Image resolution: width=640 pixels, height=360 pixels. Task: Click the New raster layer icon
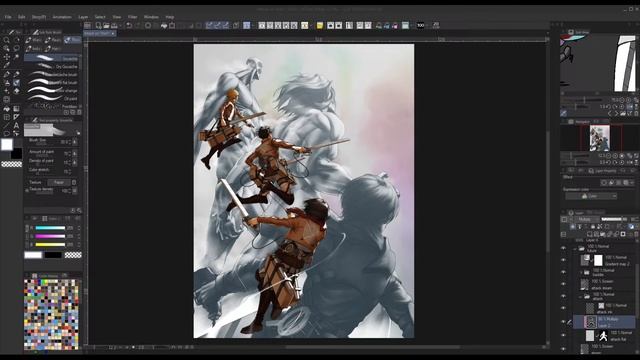[x=589, y=234]
